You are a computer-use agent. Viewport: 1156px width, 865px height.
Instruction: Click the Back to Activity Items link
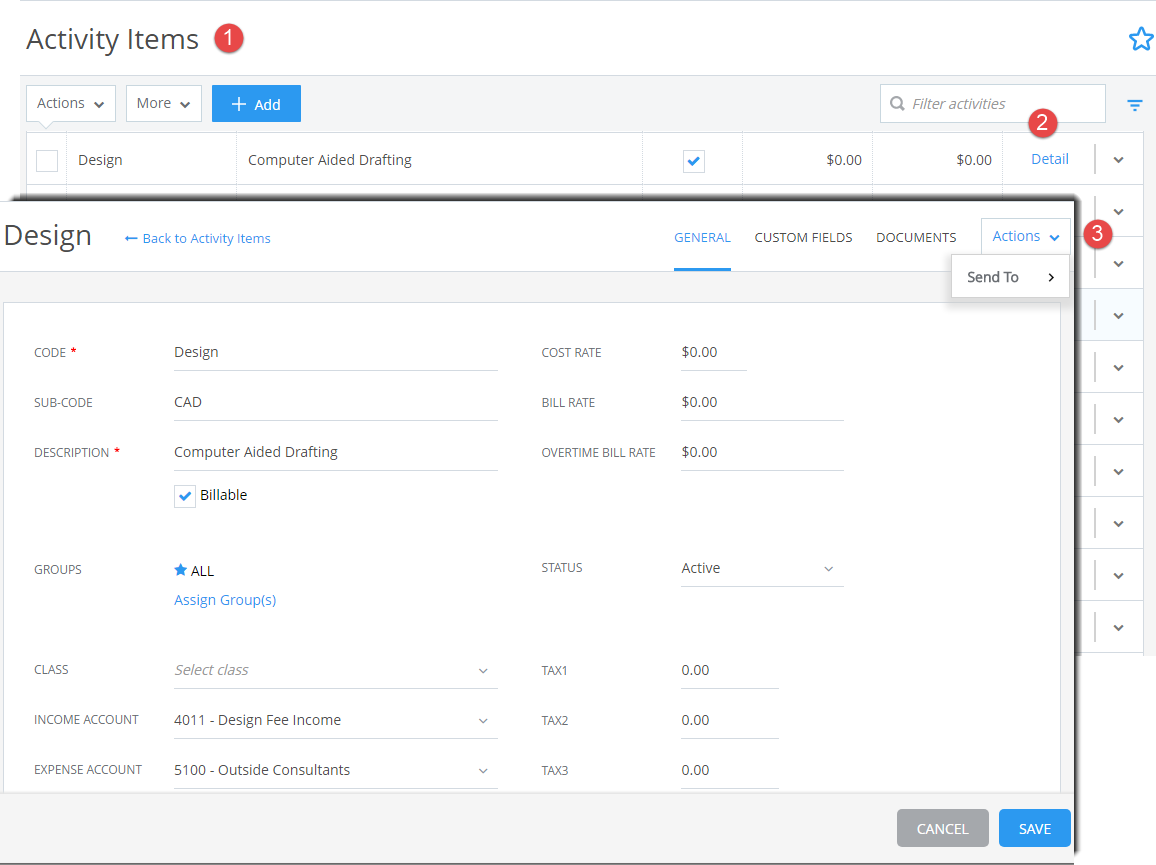tap(197, 238)
